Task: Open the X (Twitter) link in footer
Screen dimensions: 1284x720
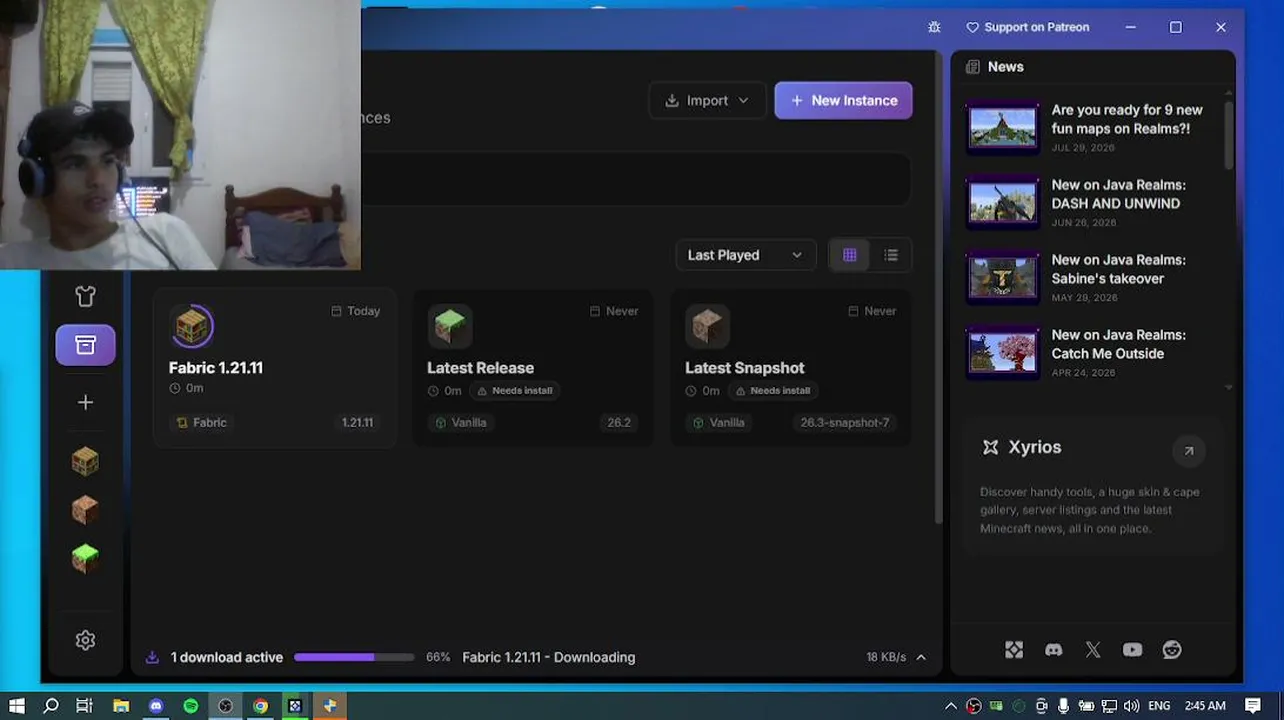Action: point(1093,650)
